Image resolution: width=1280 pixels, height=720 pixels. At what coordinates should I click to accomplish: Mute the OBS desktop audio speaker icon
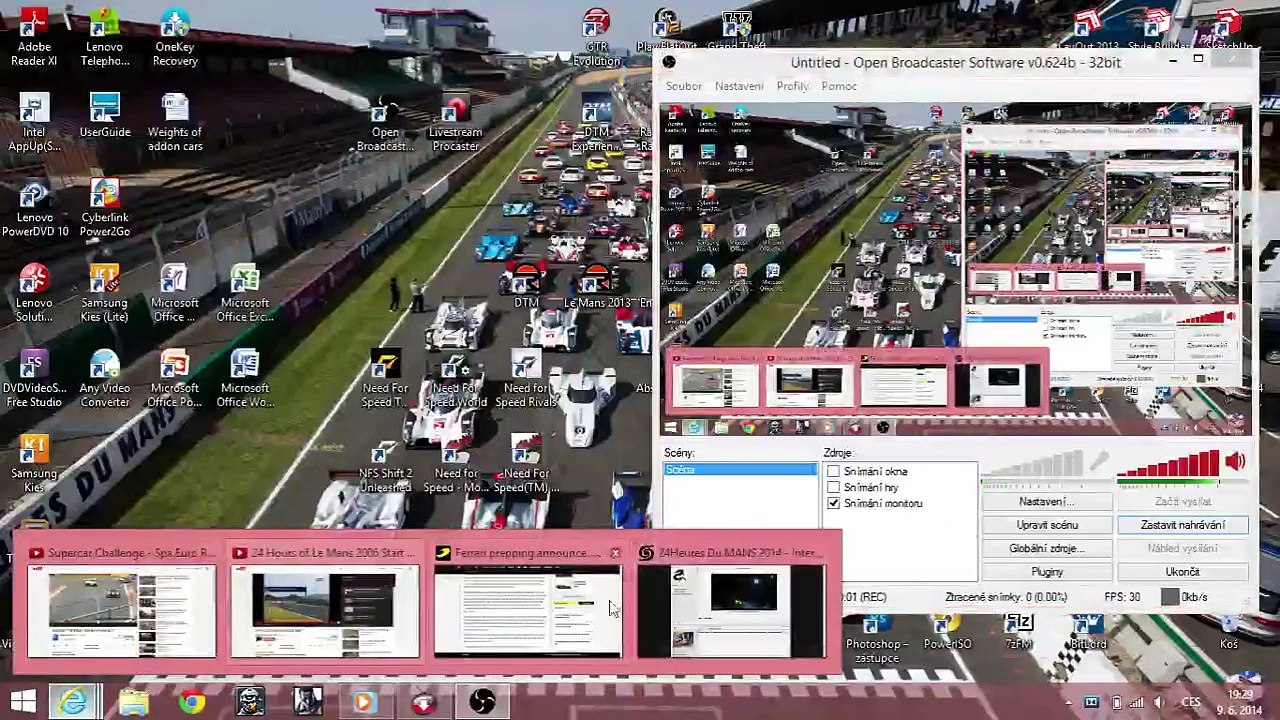click(x=1235, y=461)
